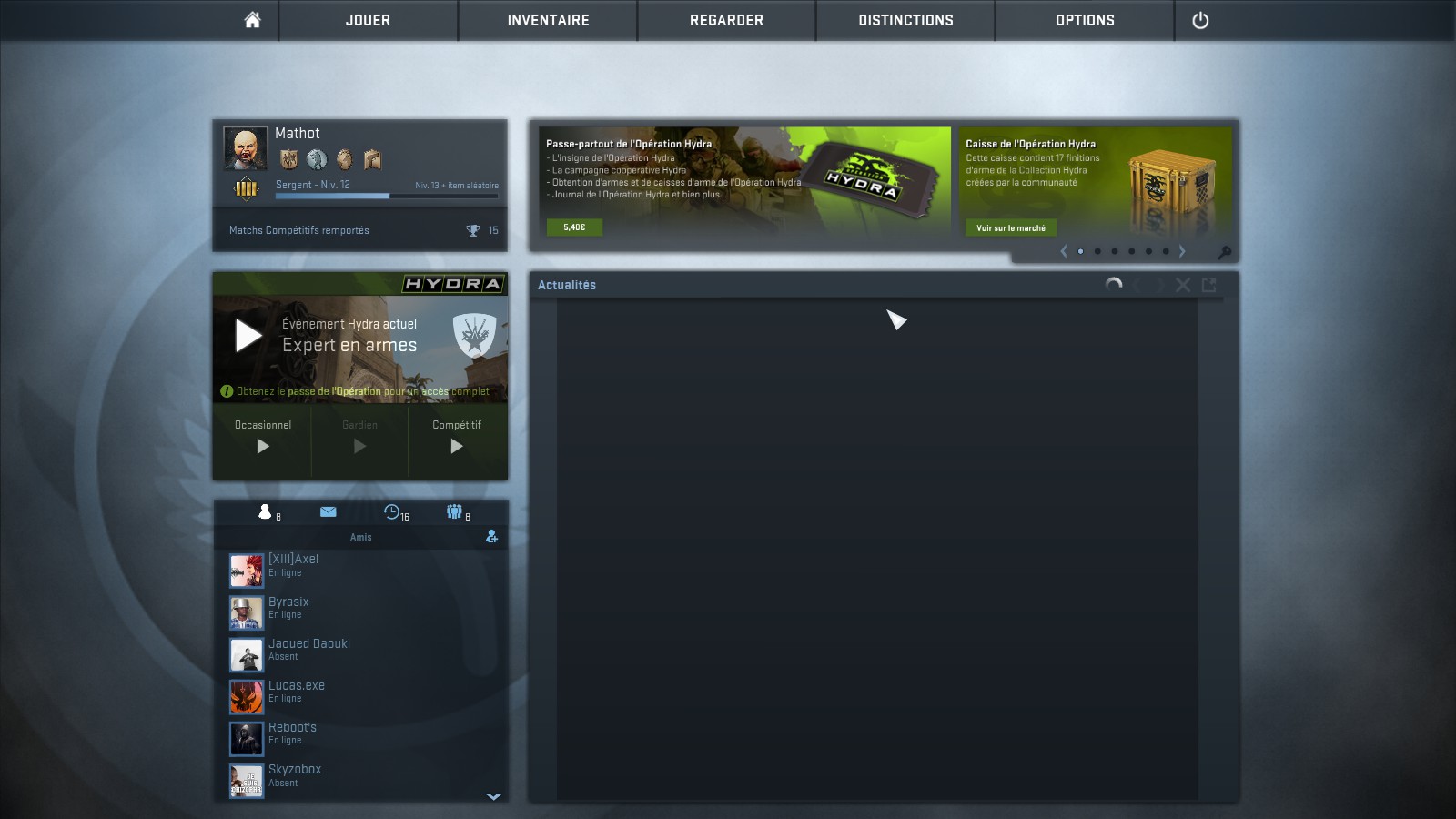Open Actualités in external browser icon

(x=1209, y=285)
